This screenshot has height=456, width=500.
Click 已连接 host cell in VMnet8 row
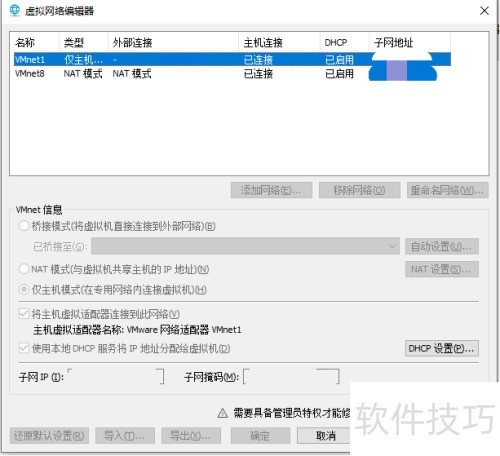click(x=258, y=73)
